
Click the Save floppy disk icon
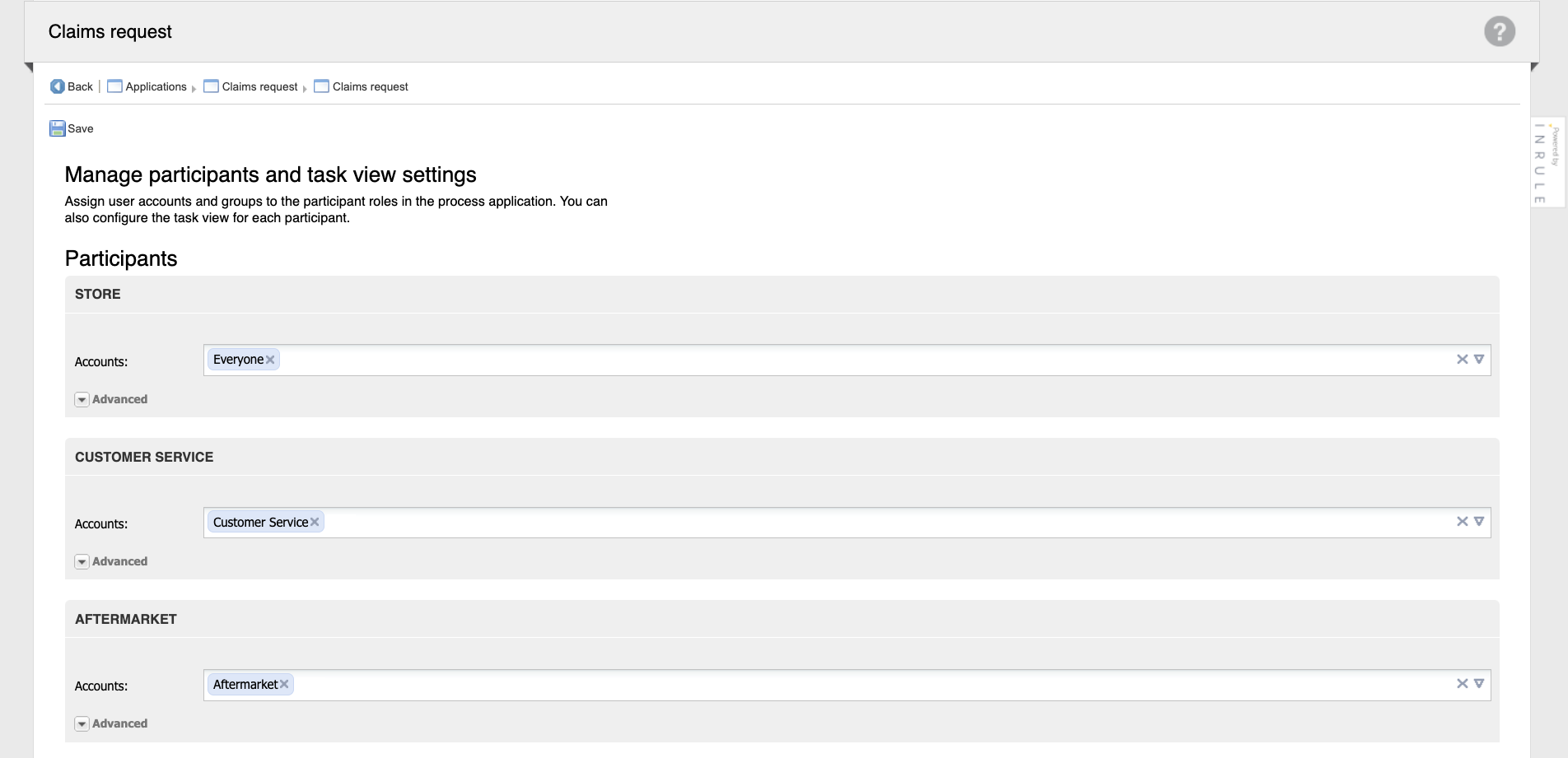[57, 128]
